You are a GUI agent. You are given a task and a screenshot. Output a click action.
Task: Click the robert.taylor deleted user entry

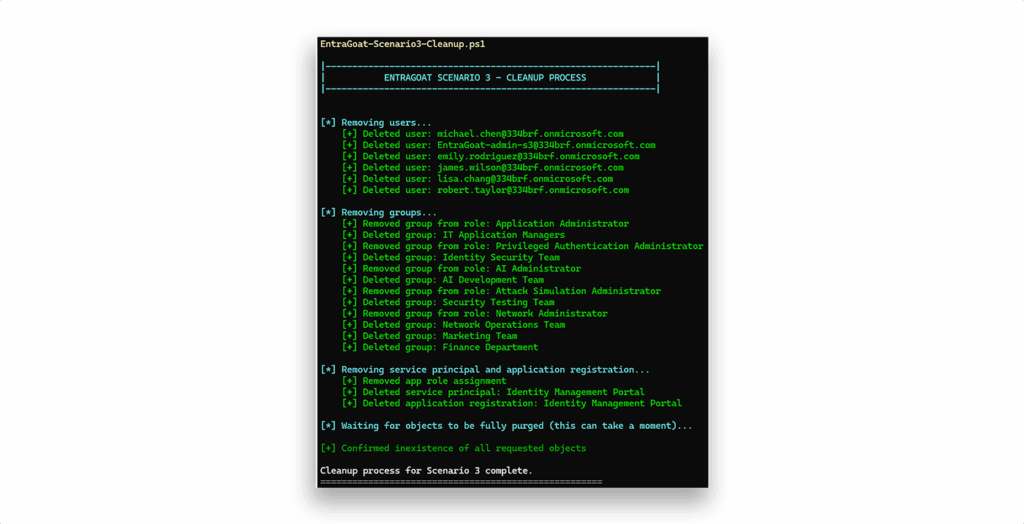[485, 190]
